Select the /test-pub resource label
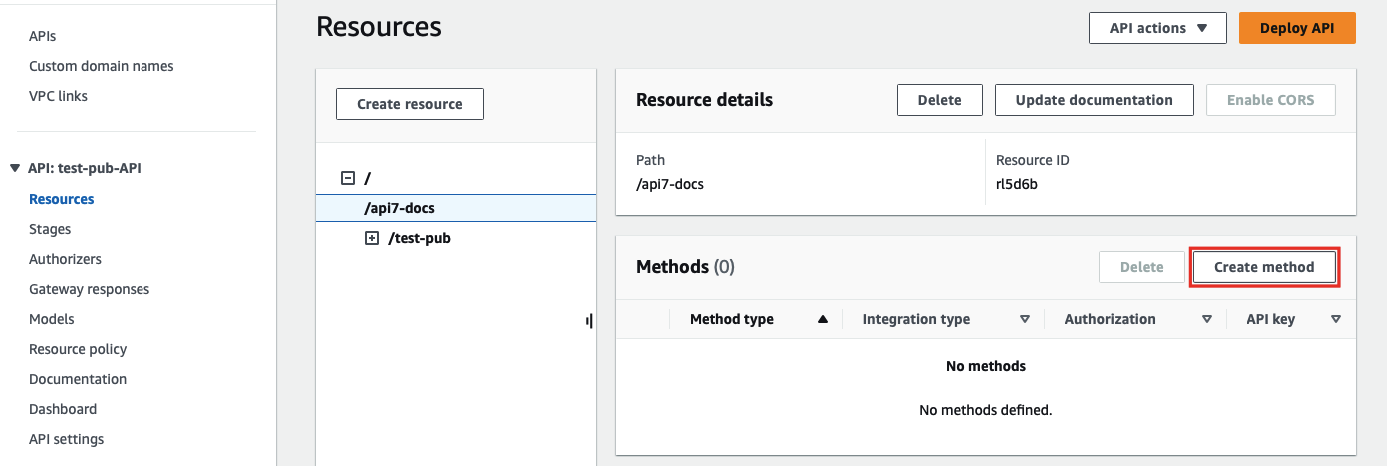The image size is (1387, 466). (x=420, y=238)
